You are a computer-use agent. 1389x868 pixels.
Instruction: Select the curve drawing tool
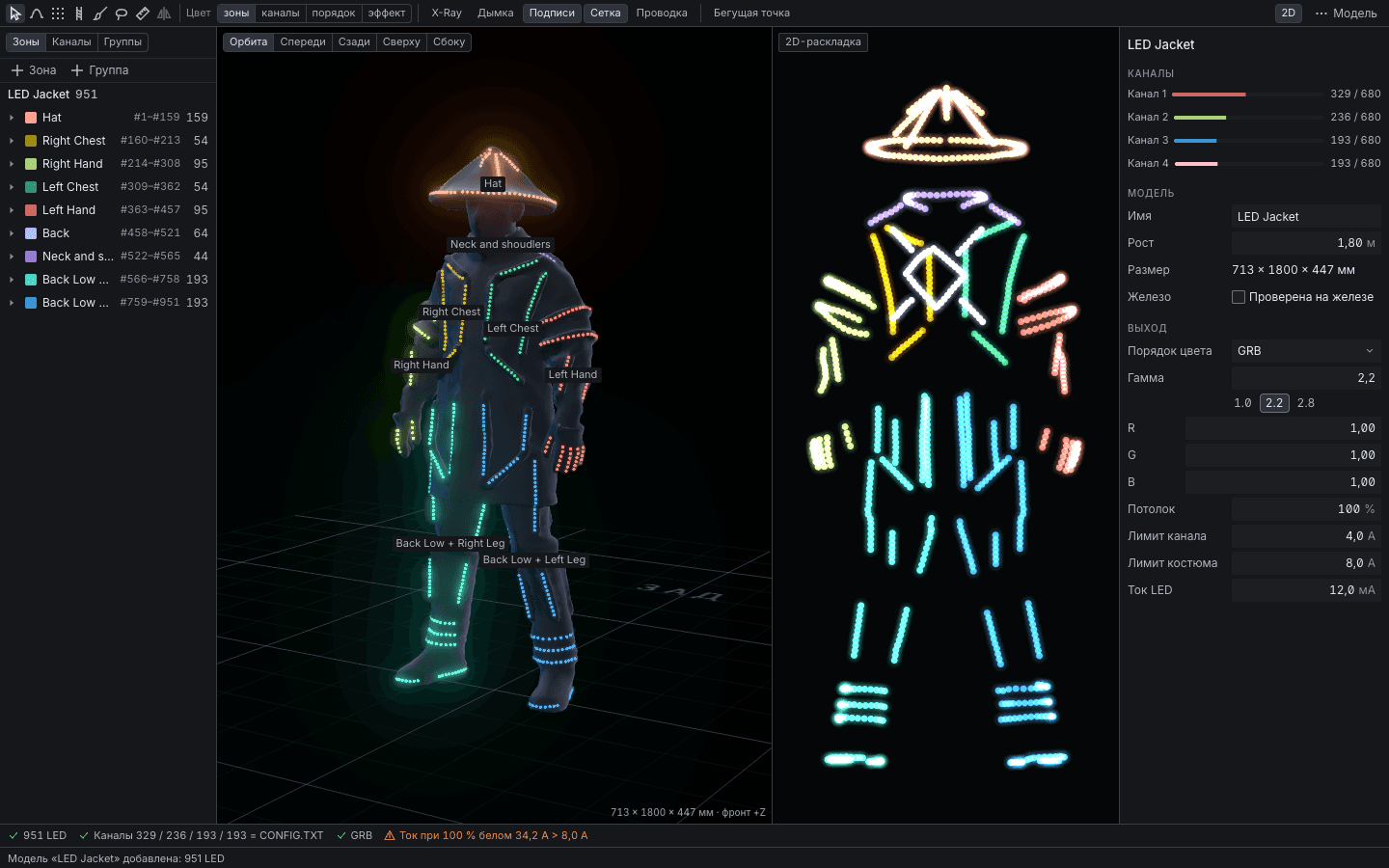(x=37, y=14)
